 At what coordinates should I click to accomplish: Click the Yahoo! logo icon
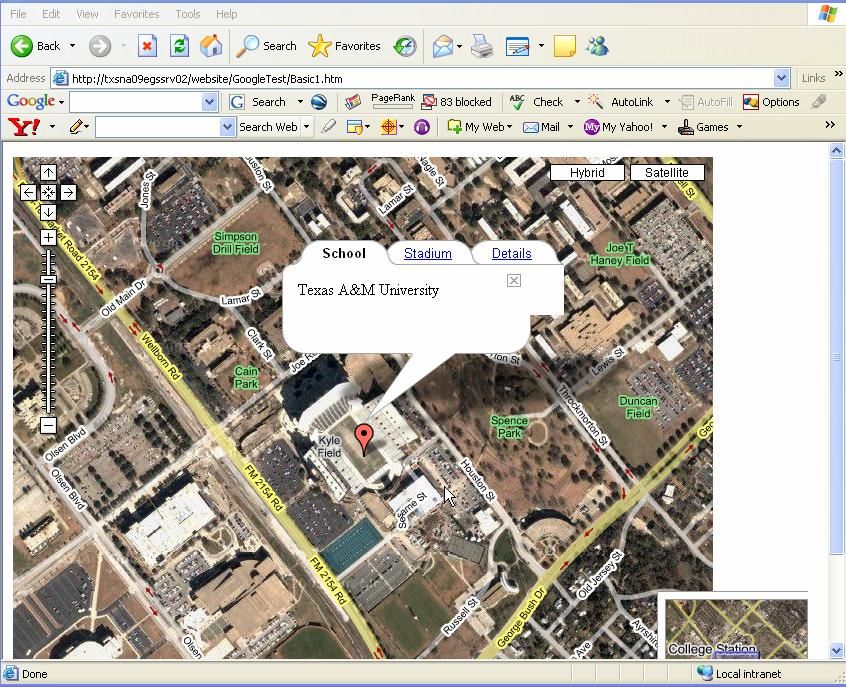pyautogui.click(x=24, y=127)
